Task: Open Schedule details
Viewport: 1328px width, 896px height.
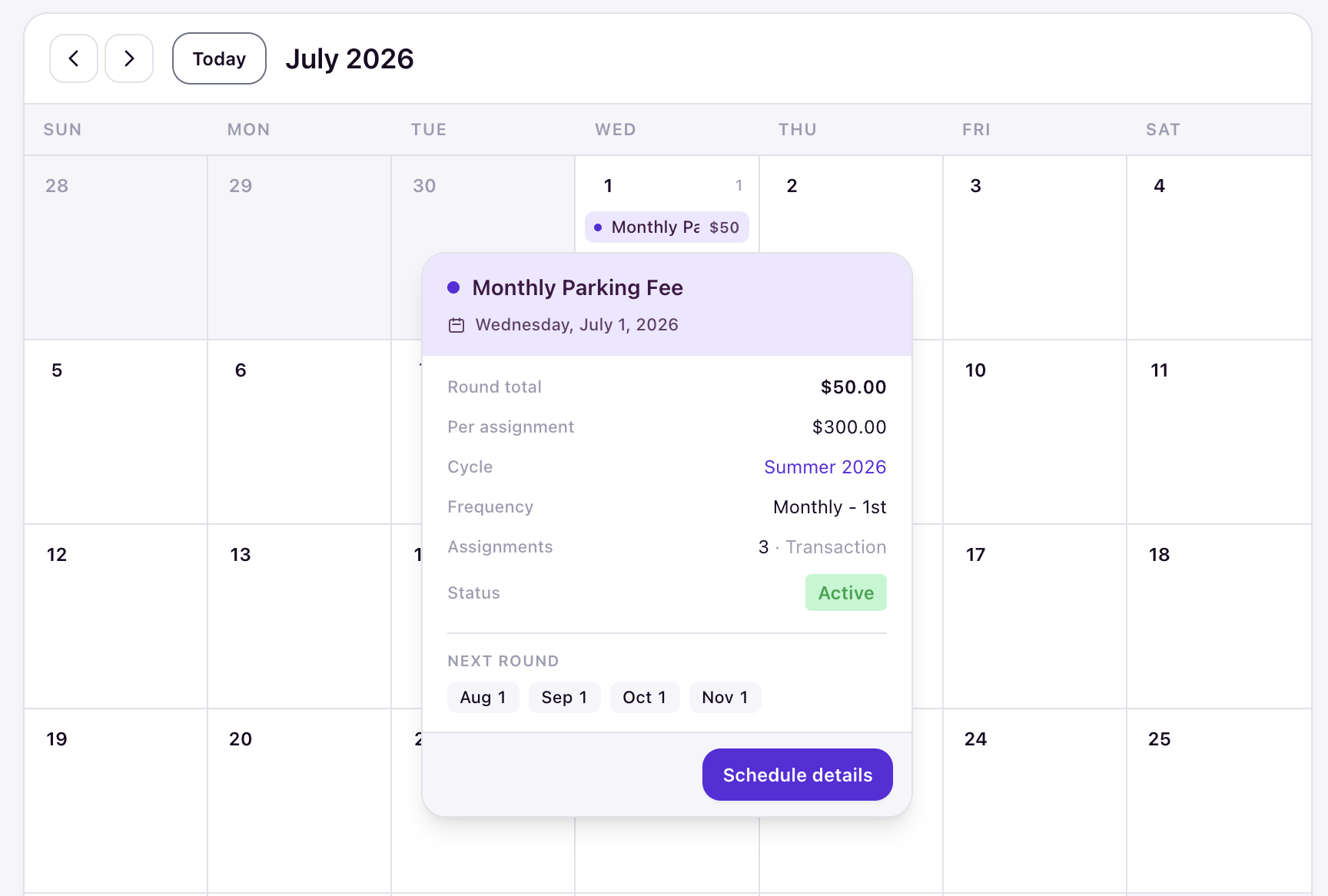Action: point(798,775)
